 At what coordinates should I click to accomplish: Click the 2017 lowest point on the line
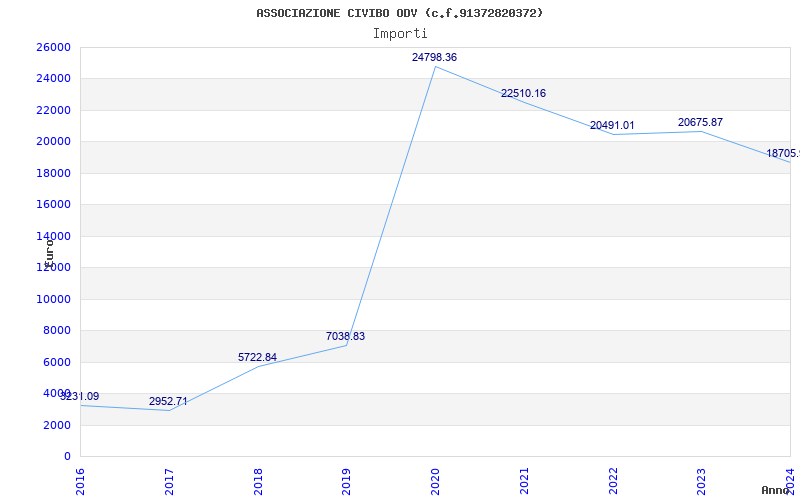coord(169,410)
